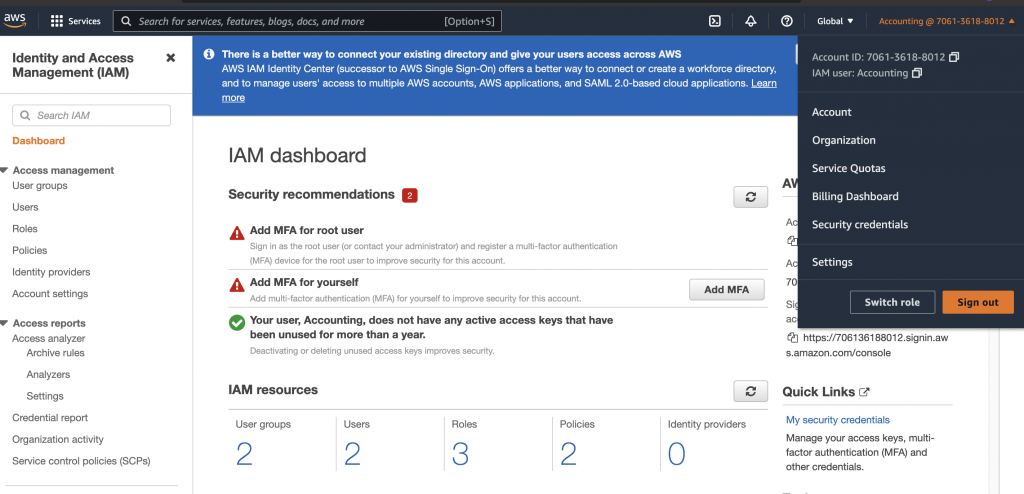
Task: Open Analyzers in sidebar
Action: point(48,374)
